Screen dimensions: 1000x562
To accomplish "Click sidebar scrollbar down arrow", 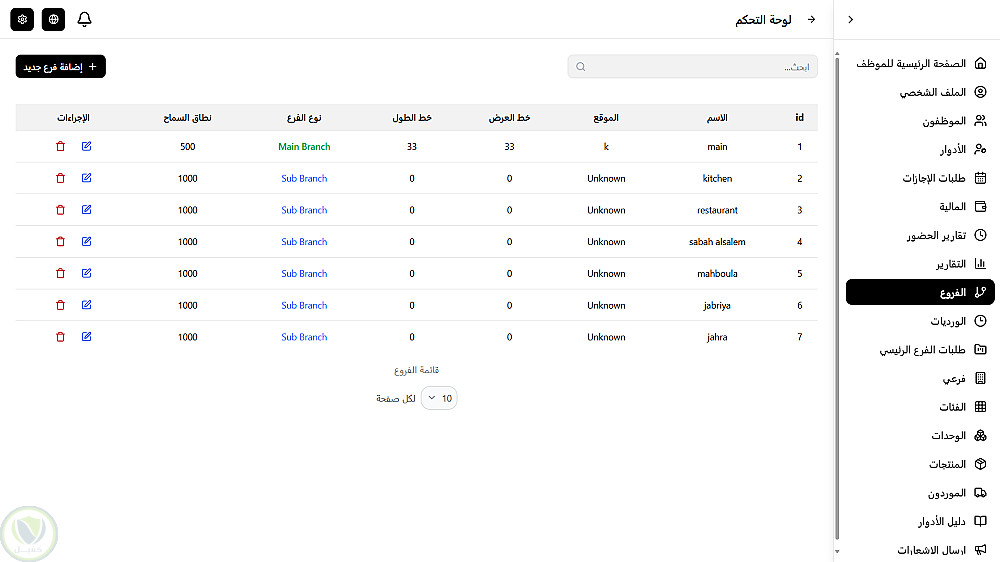I will [837, 551].
